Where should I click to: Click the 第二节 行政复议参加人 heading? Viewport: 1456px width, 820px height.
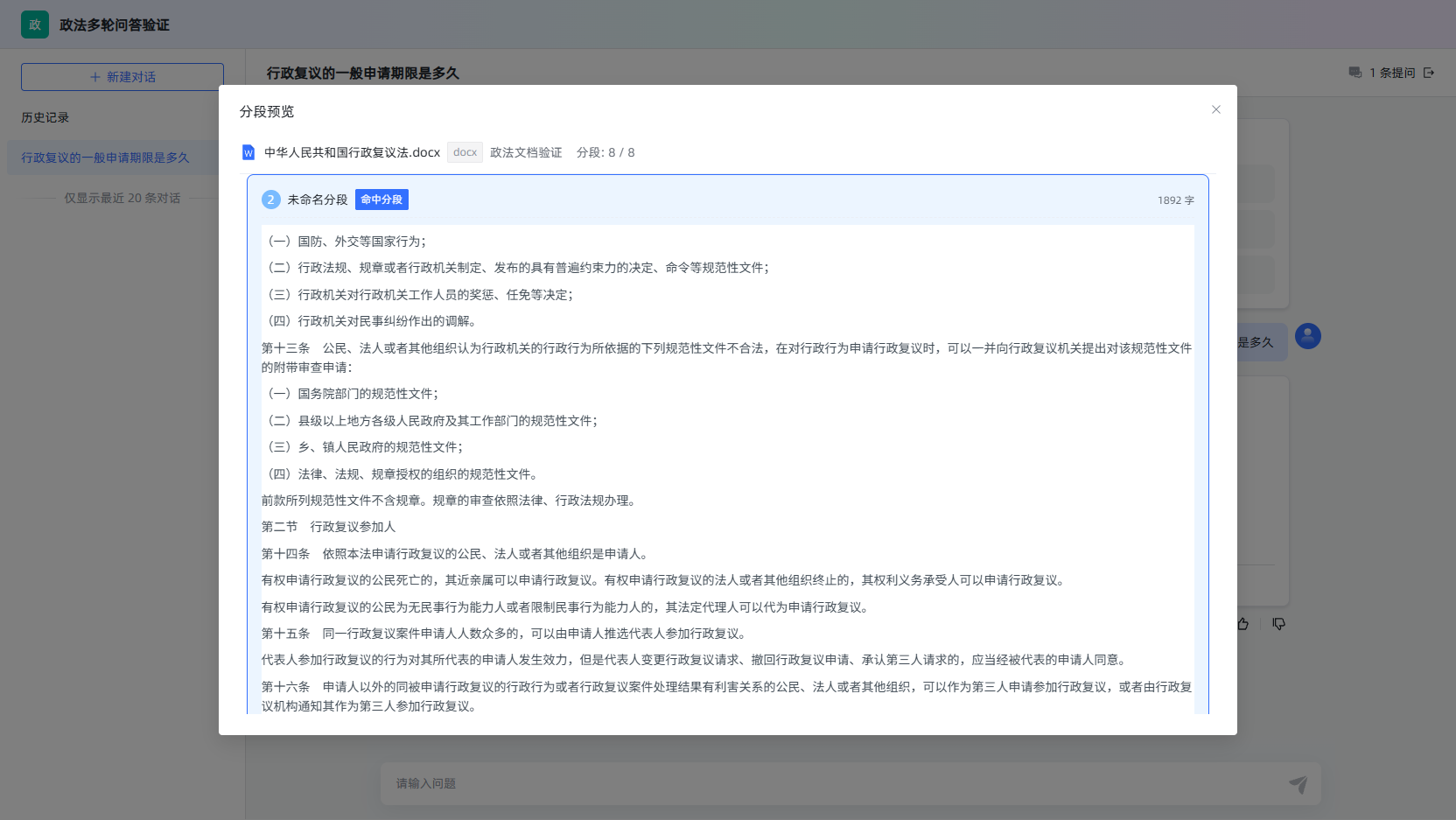[x=328, y=527]
